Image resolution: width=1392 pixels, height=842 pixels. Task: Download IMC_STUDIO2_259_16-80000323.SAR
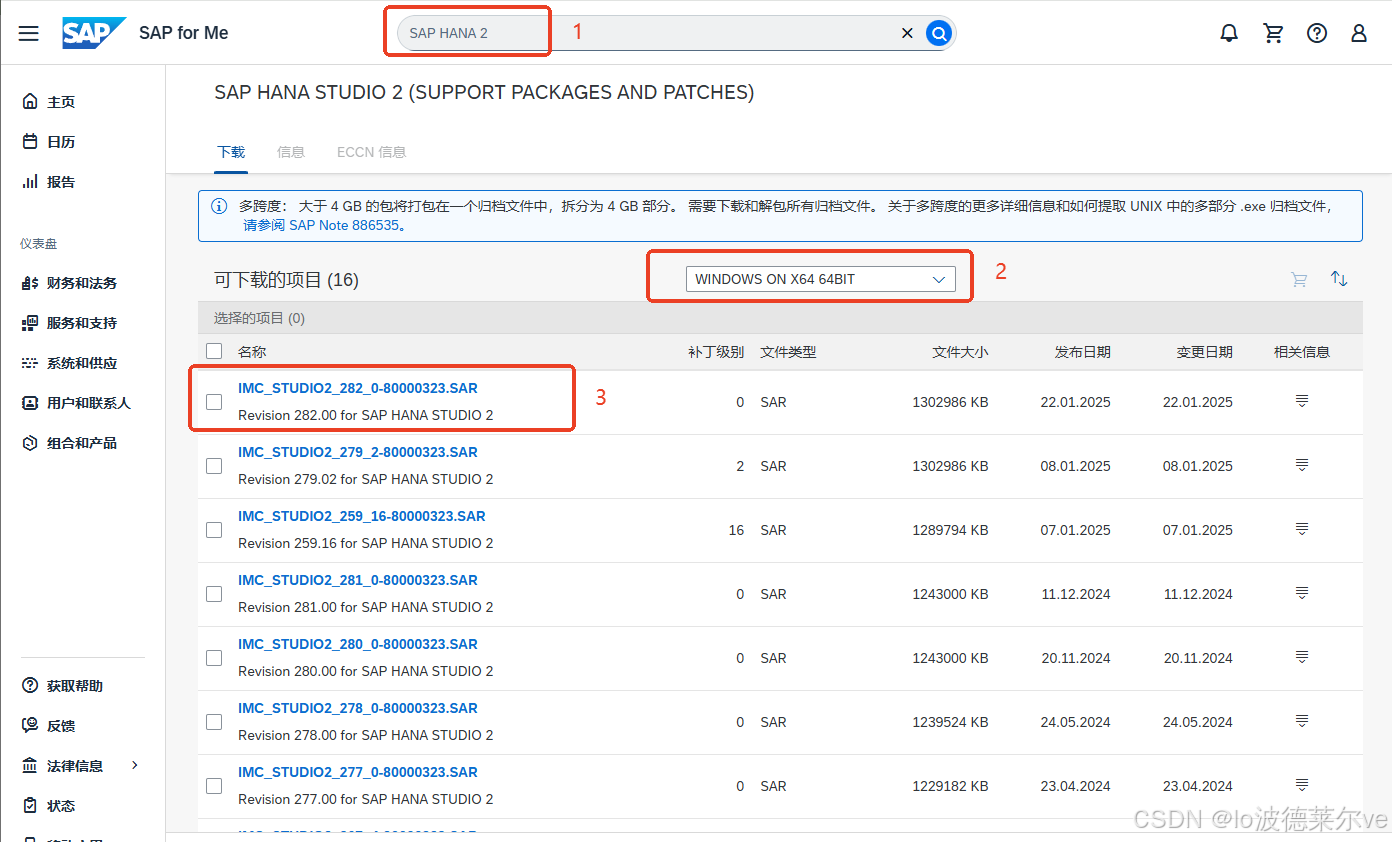click(362, 516)
